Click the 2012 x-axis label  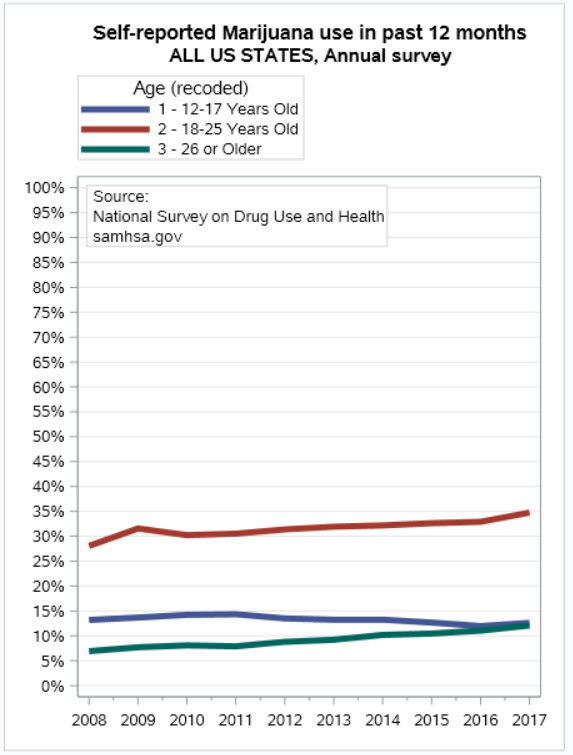(285, 720)
